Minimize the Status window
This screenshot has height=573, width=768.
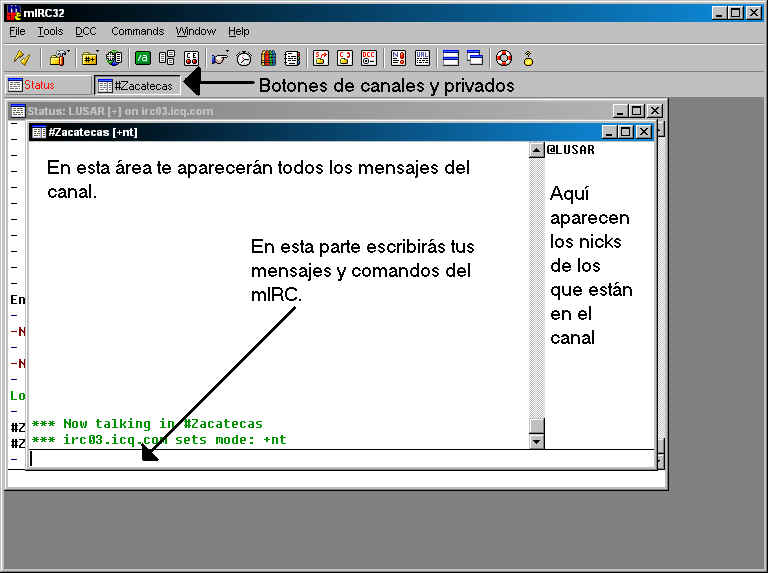[620, 111]
